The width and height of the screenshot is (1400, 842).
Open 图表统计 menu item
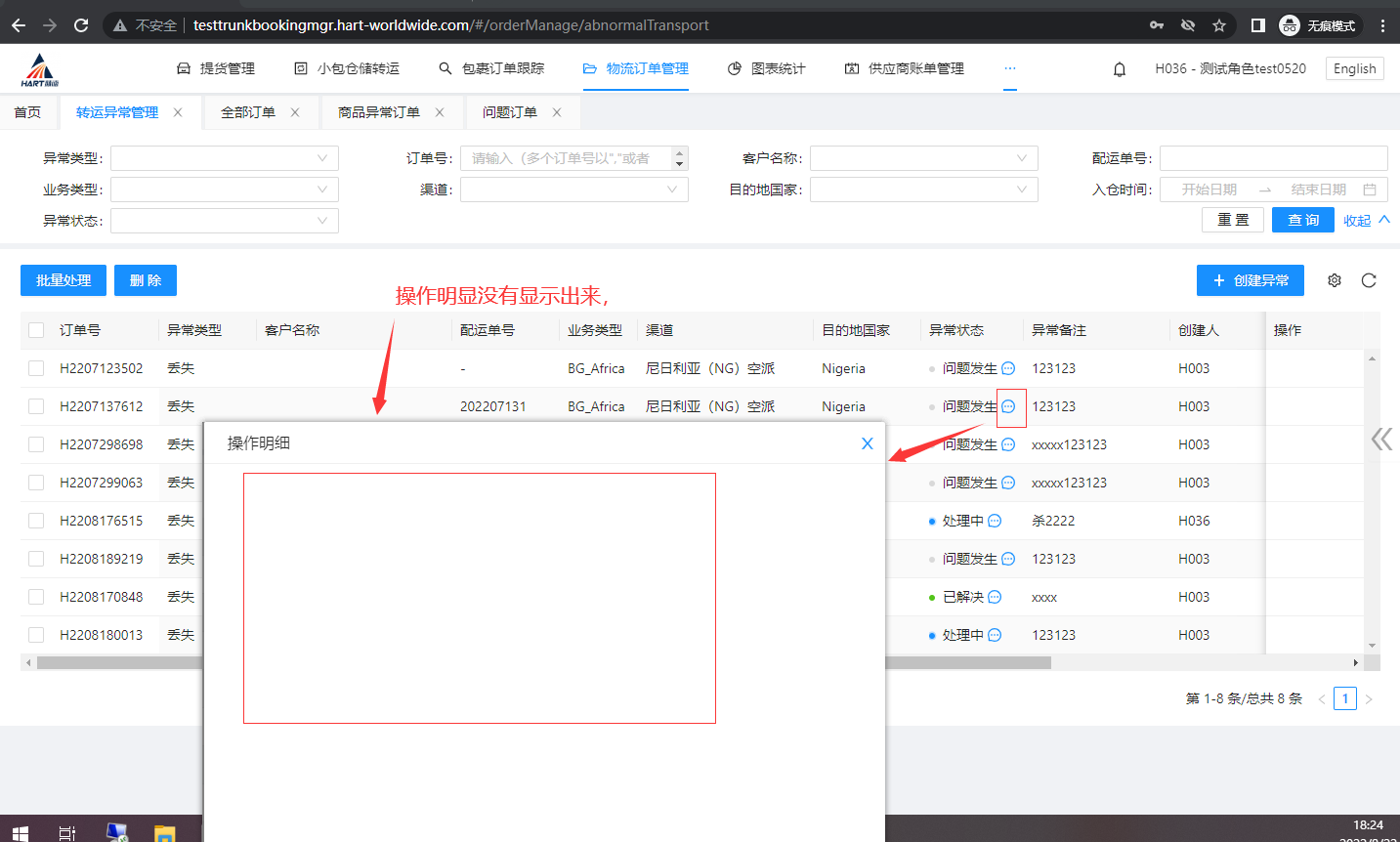[767, 68]
